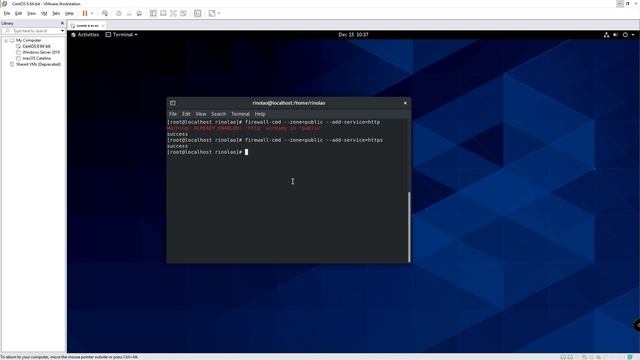Open the terminal Edit menu
The image size is (640, 360).
coord(186,114)
